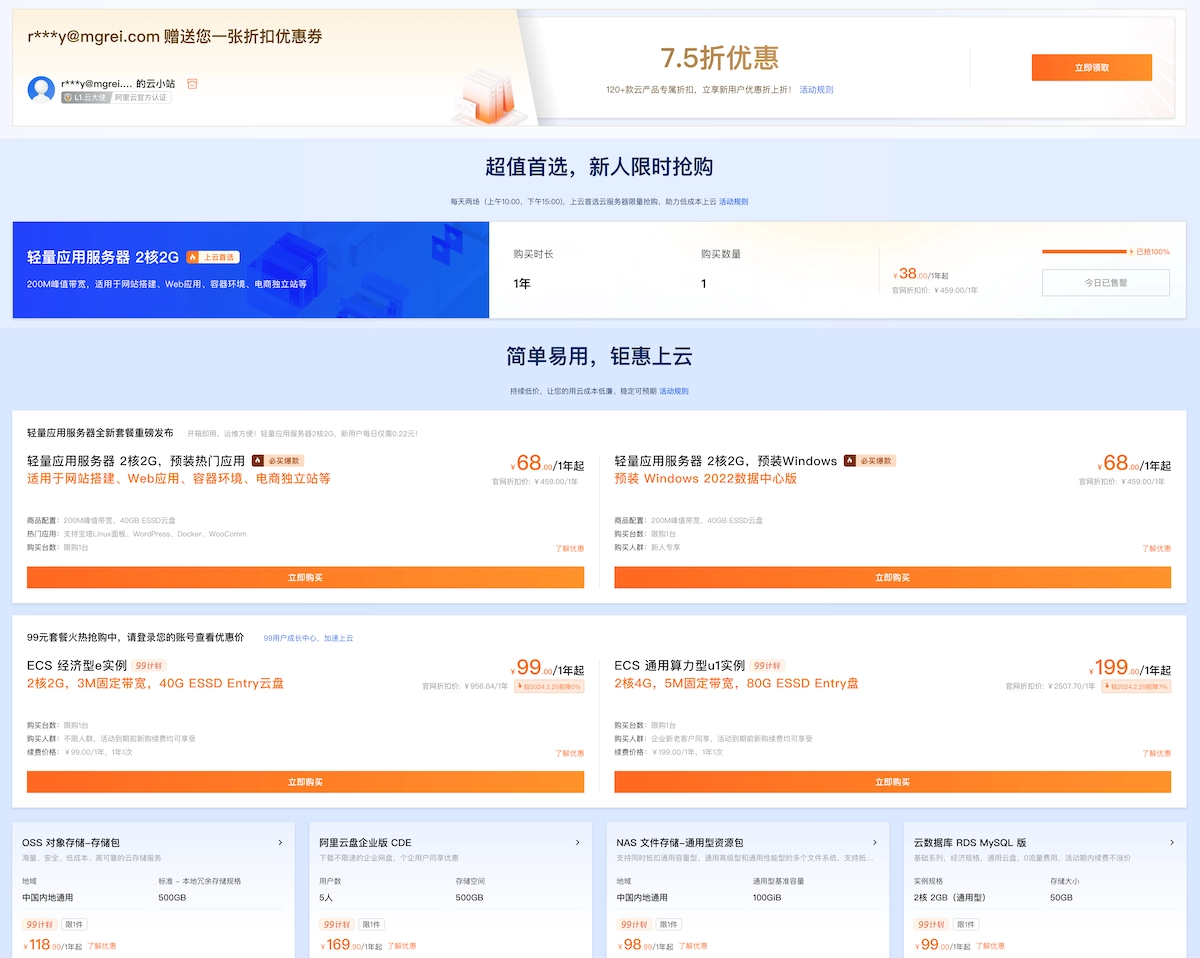Viewport: 1200px width, 958px height.
Task: Buy now ECS 经济型e实例
Action: tap(305, 782)
